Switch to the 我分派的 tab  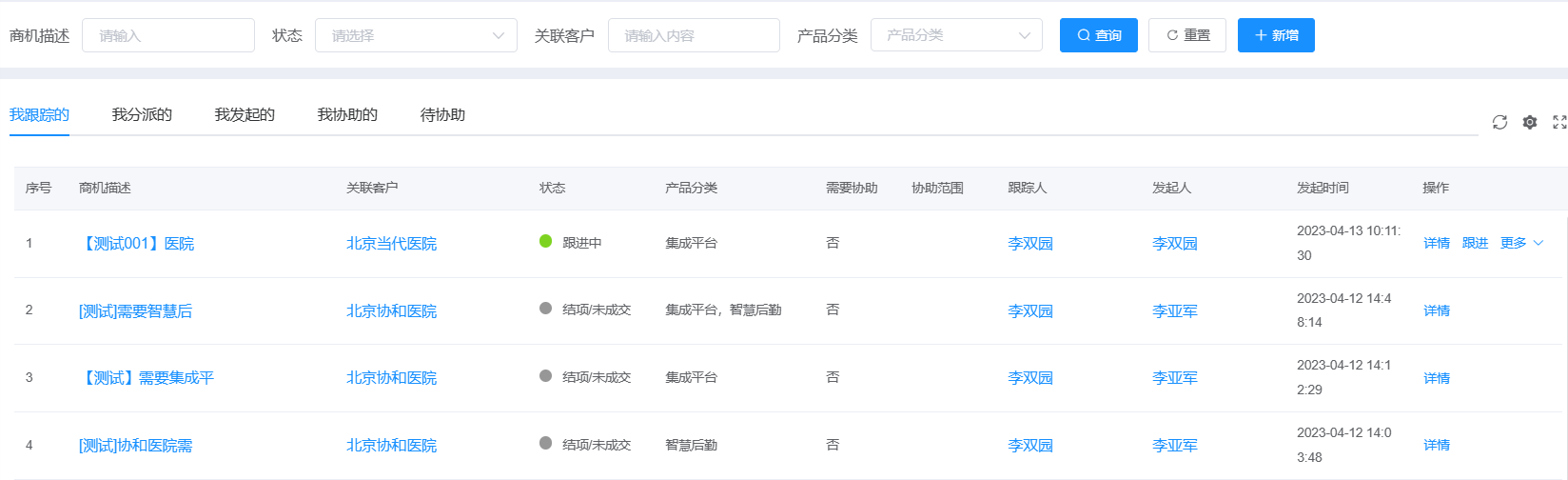[x=142, y=114]
